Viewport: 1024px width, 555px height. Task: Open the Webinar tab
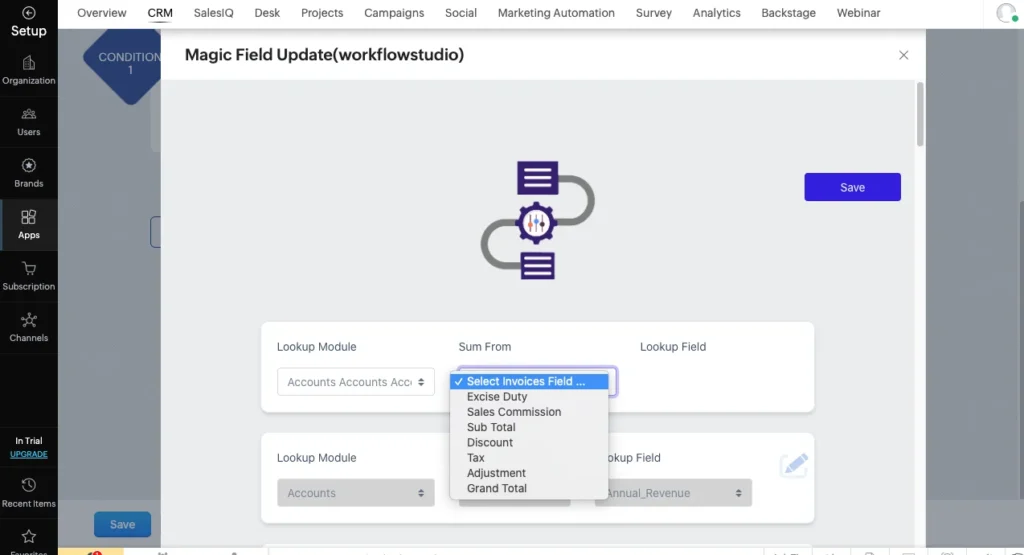click(x=858, y=13)
